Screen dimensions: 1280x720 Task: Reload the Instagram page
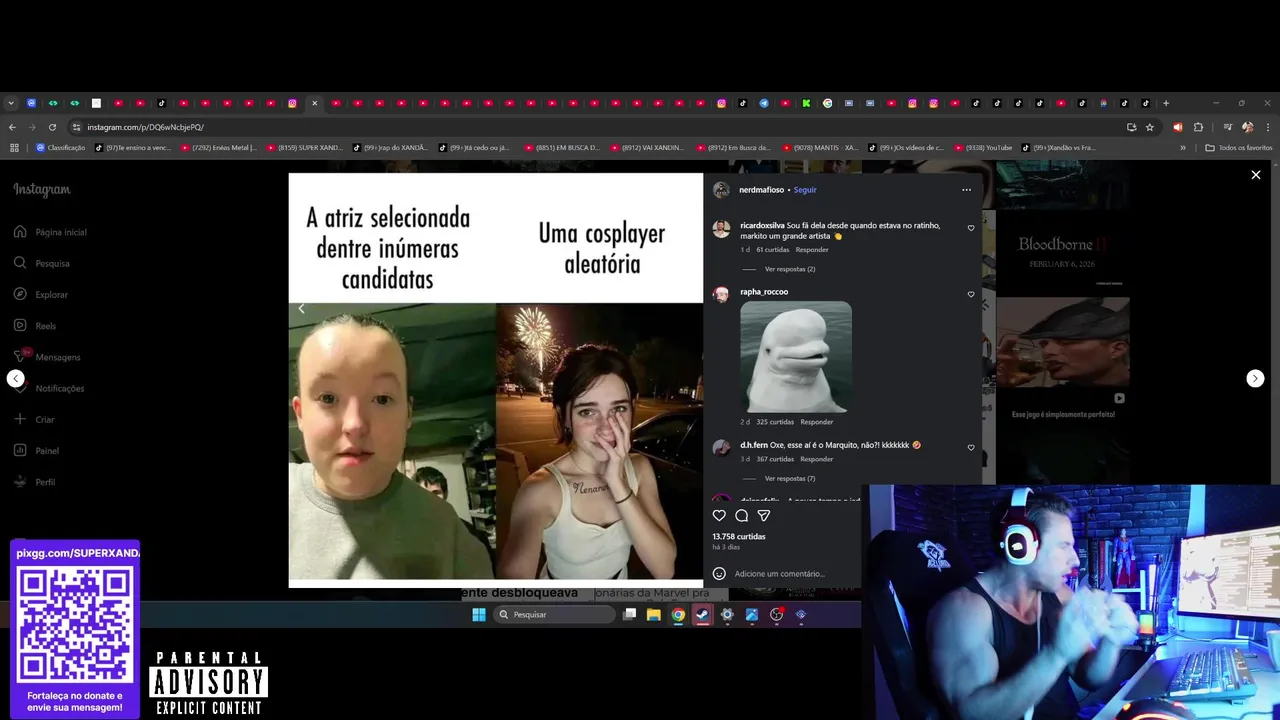pyautogui.click(x=52, y=127)
